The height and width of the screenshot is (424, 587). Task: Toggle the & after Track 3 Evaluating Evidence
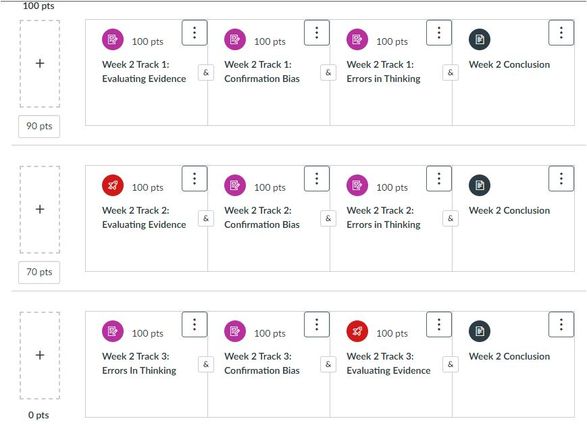(x=451, y=364)
